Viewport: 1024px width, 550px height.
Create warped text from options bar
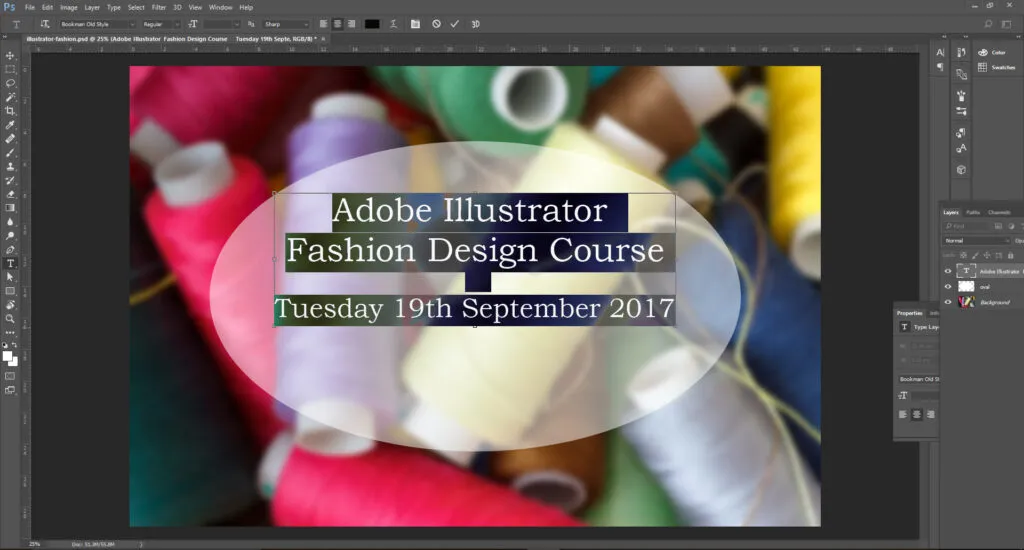point(393,24)
